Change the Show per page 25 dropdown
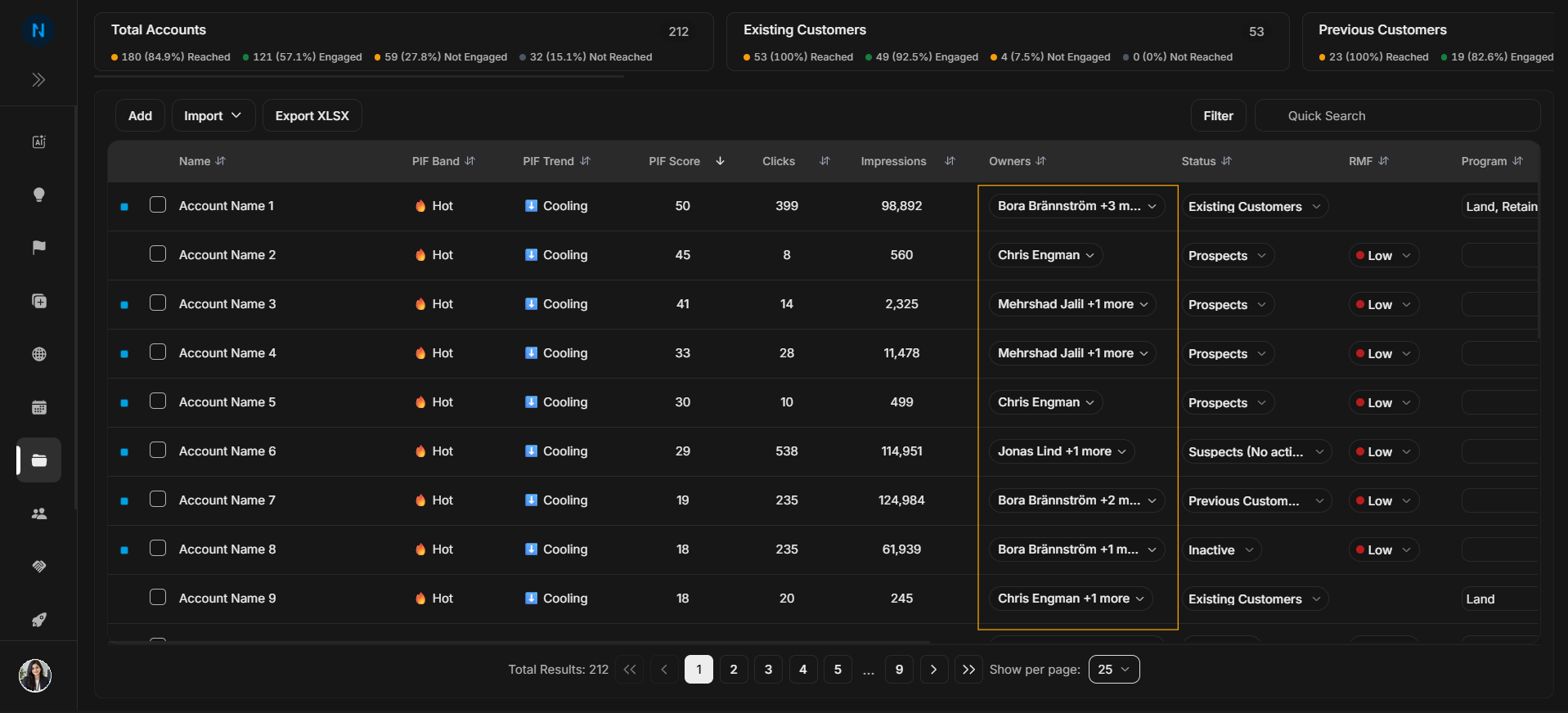The width and height of the screenshot is (1568, 713). point(1114,670)
